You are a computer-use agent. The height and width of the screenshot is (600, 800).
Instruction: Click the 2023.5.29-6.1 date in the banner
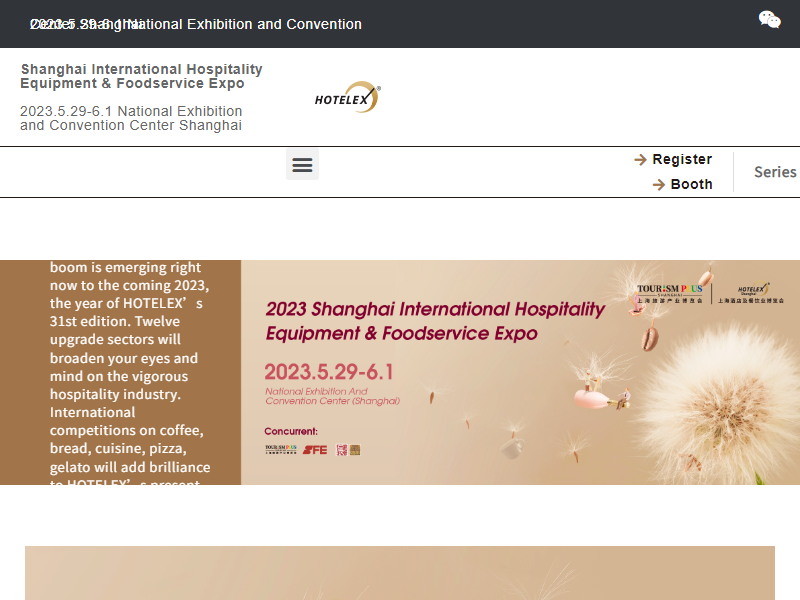(x=330, y=371)
